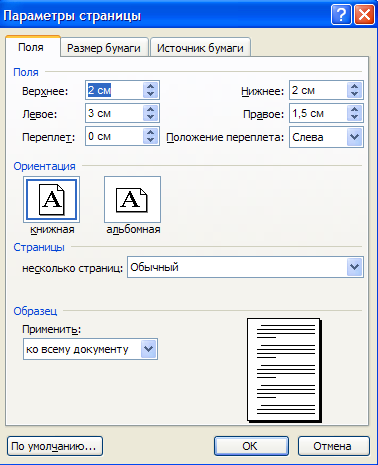
Task: Switch to the Размер бумаги tab
Action: [104, 48]
